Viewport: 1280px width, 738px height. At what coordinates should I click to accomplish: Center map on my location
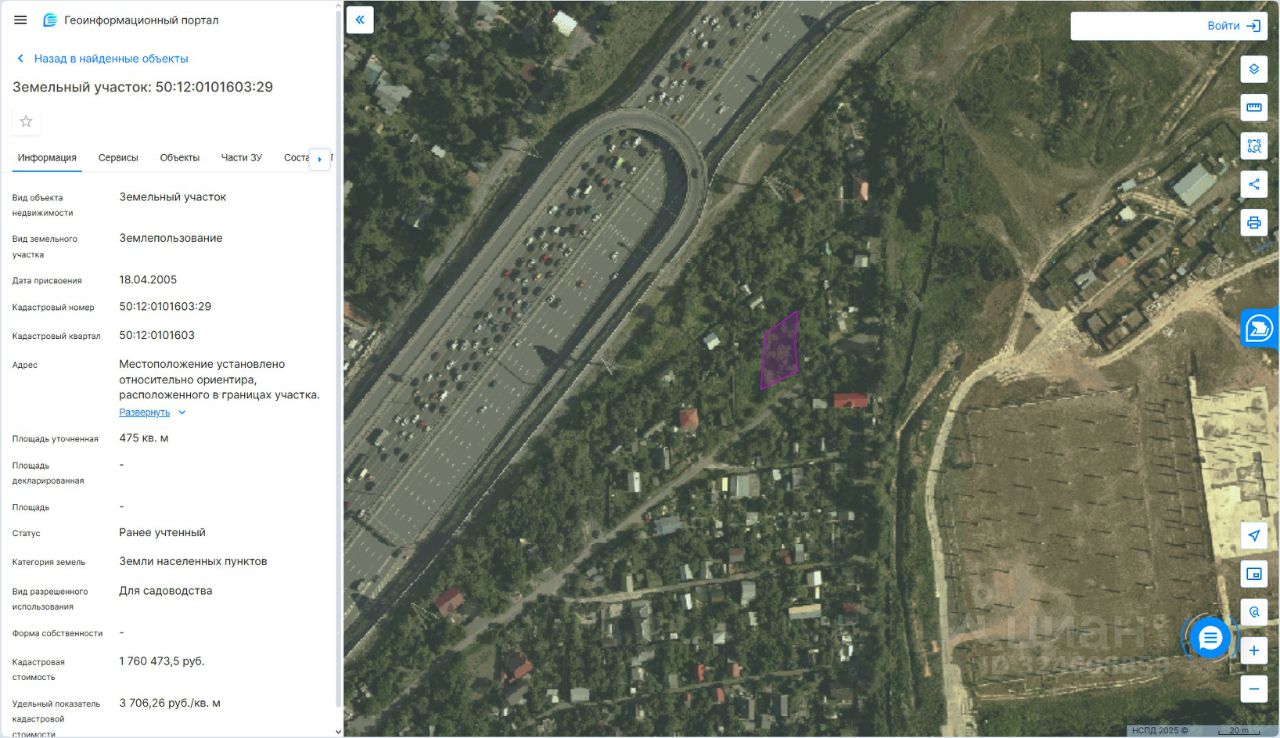coord(1254,535)
